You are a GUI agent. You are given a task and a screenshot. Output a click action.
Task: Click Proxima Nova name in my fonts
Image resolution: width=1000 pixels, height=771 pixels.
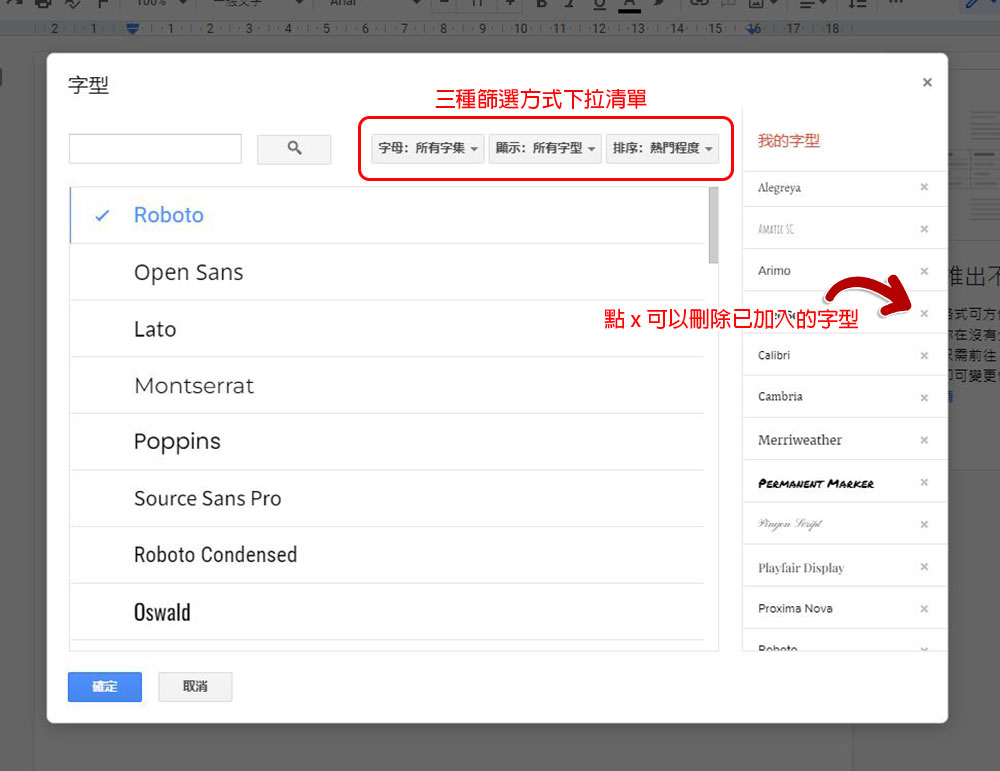pos(795,609)
